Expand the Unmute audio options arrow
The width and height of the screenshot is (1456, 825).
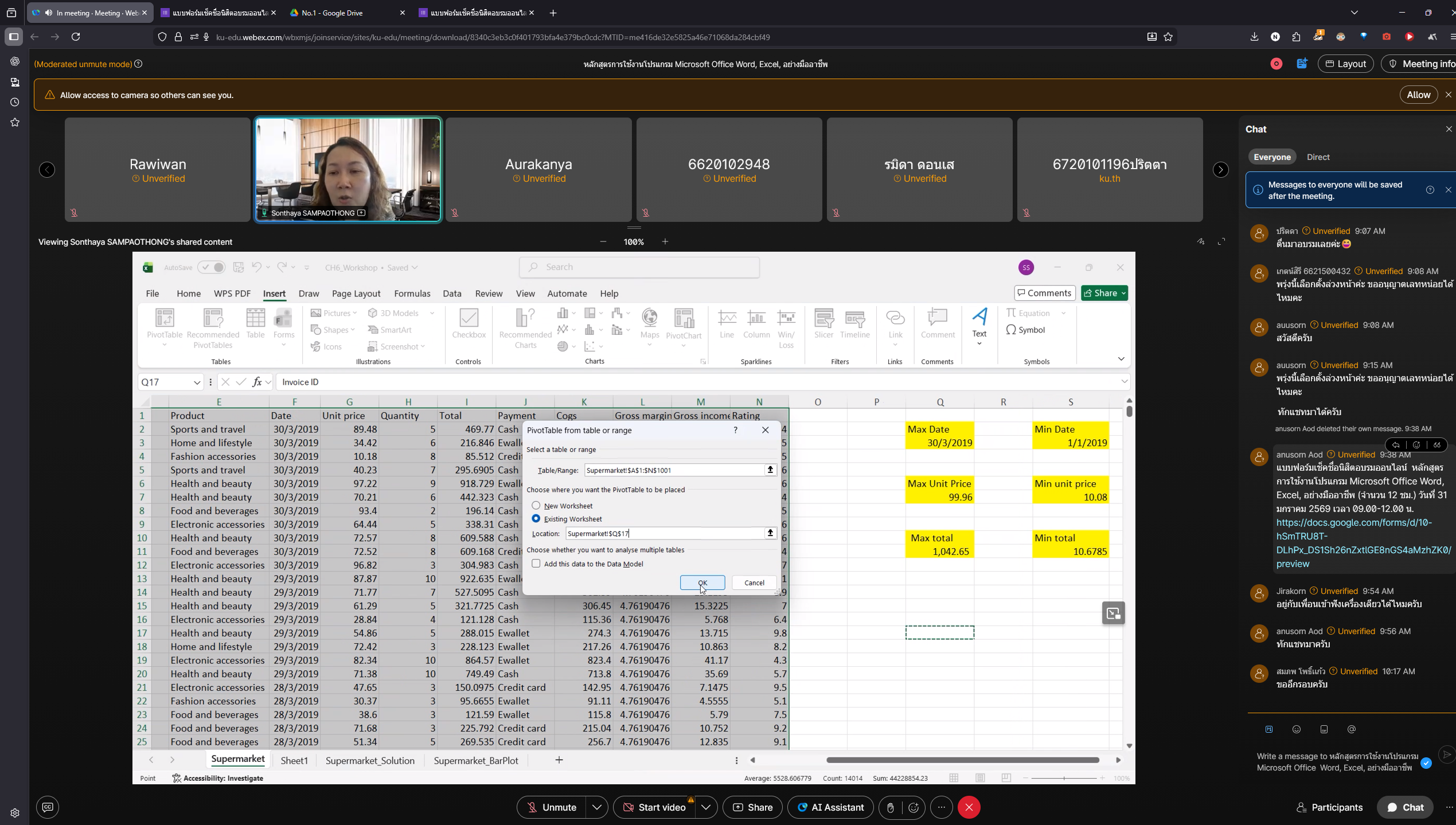(596, 807)
